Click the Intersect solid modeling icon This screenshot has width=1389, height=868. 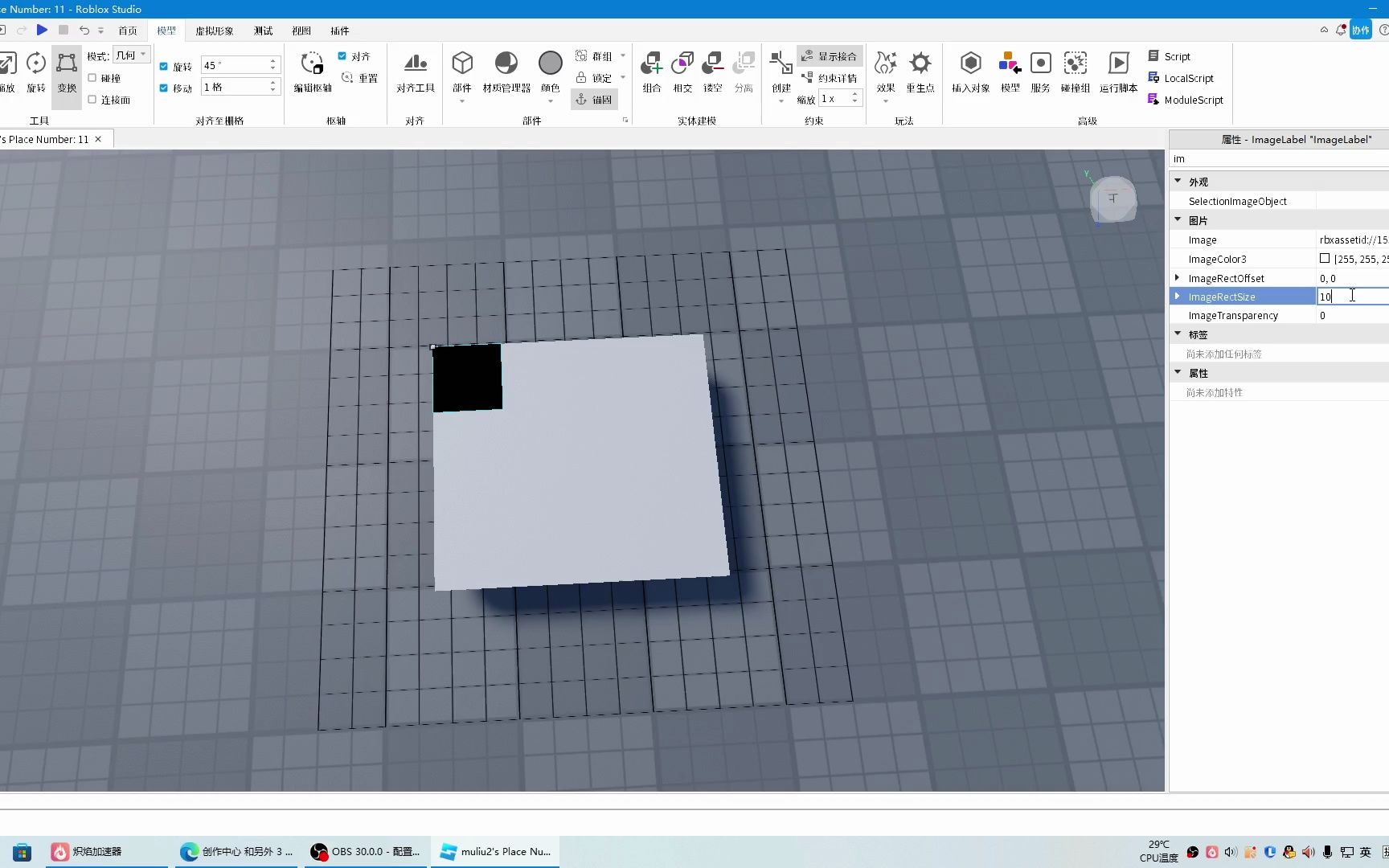click(x=682, y=72)
